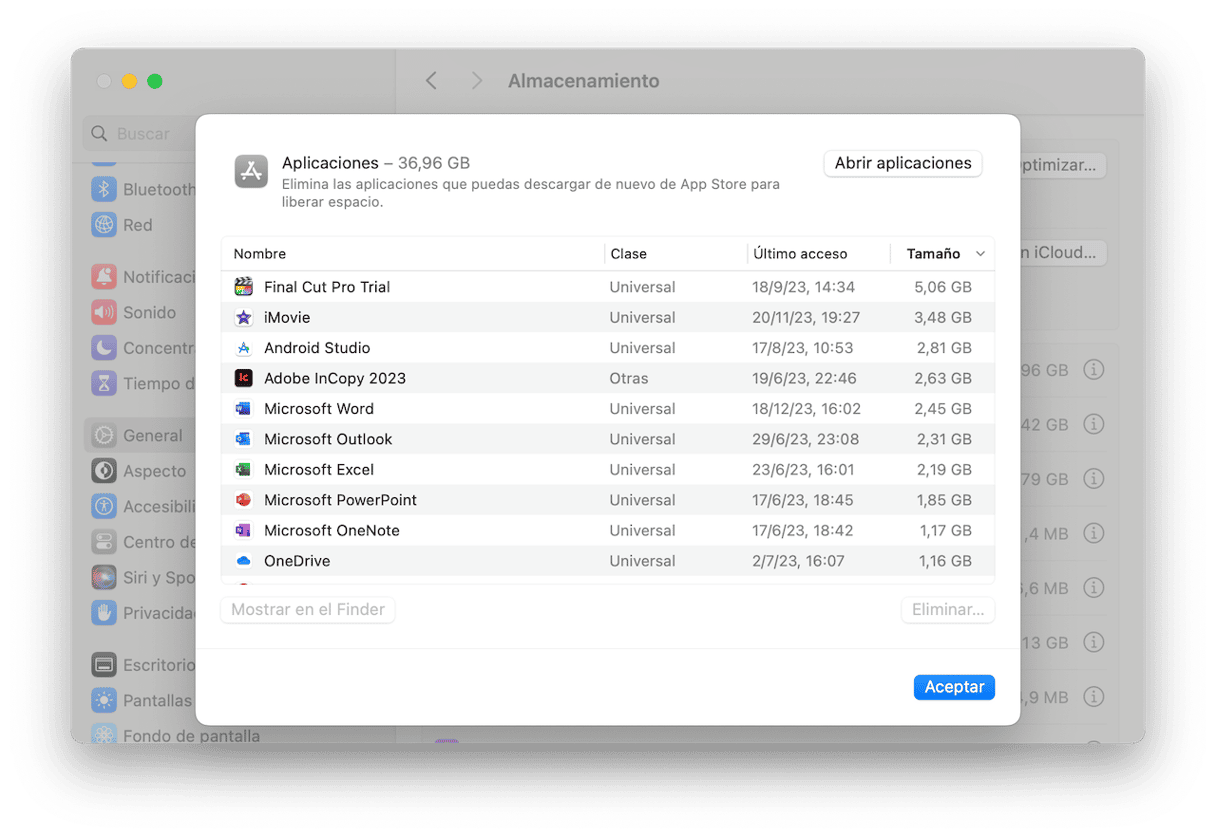Click the iMovie star icon
Viewport: 1216px width, 837px height.
[x=243, y=318]
